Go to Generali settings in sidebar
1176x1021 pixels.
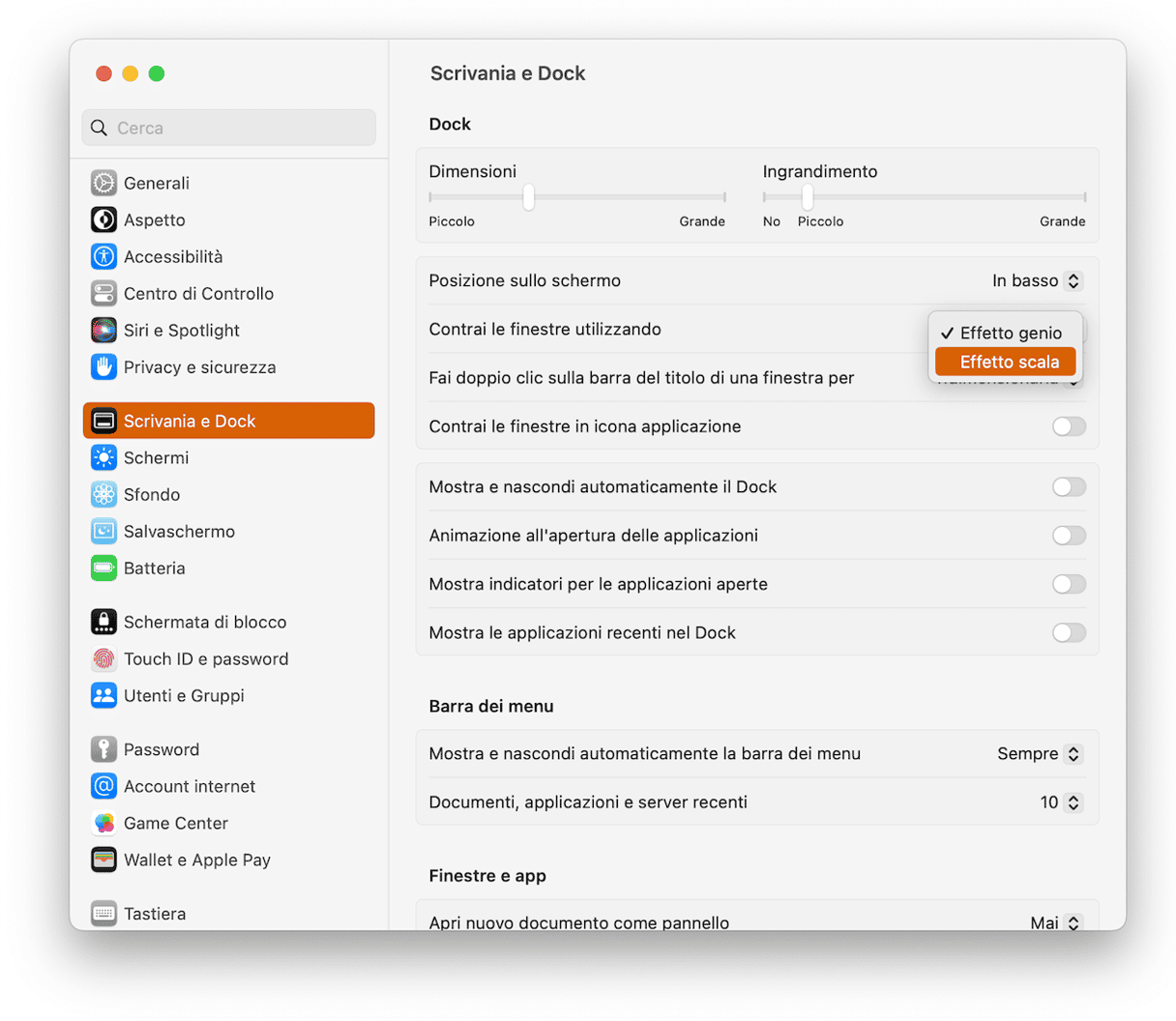[x=156, y=183]
